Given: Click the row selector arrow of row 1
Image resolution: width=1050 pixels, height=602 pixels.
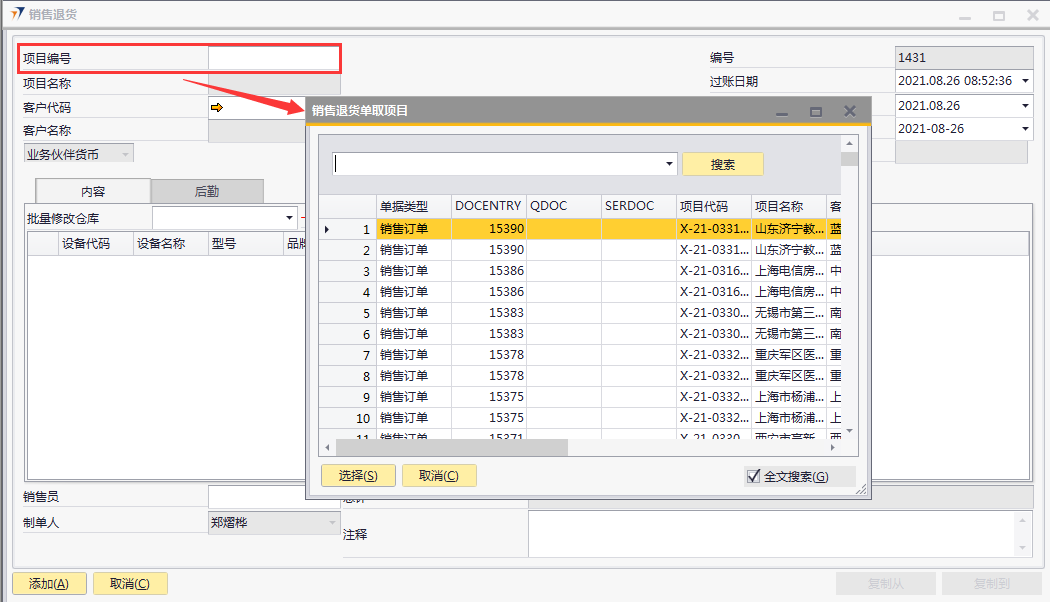Looking at the screenshot, I should coord(327,229).
